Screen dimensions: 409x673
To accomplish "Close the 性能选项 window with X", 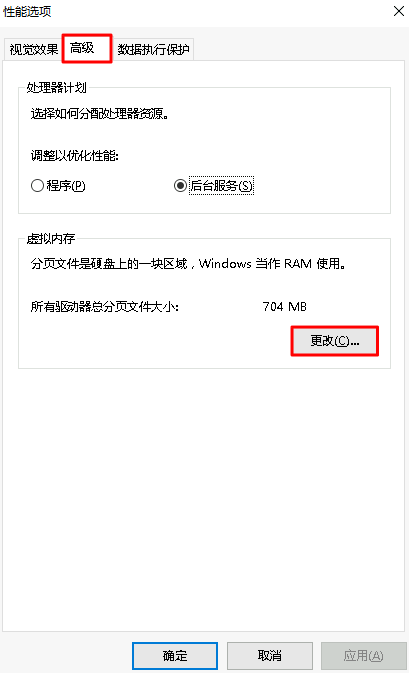I will click(399, 11).
